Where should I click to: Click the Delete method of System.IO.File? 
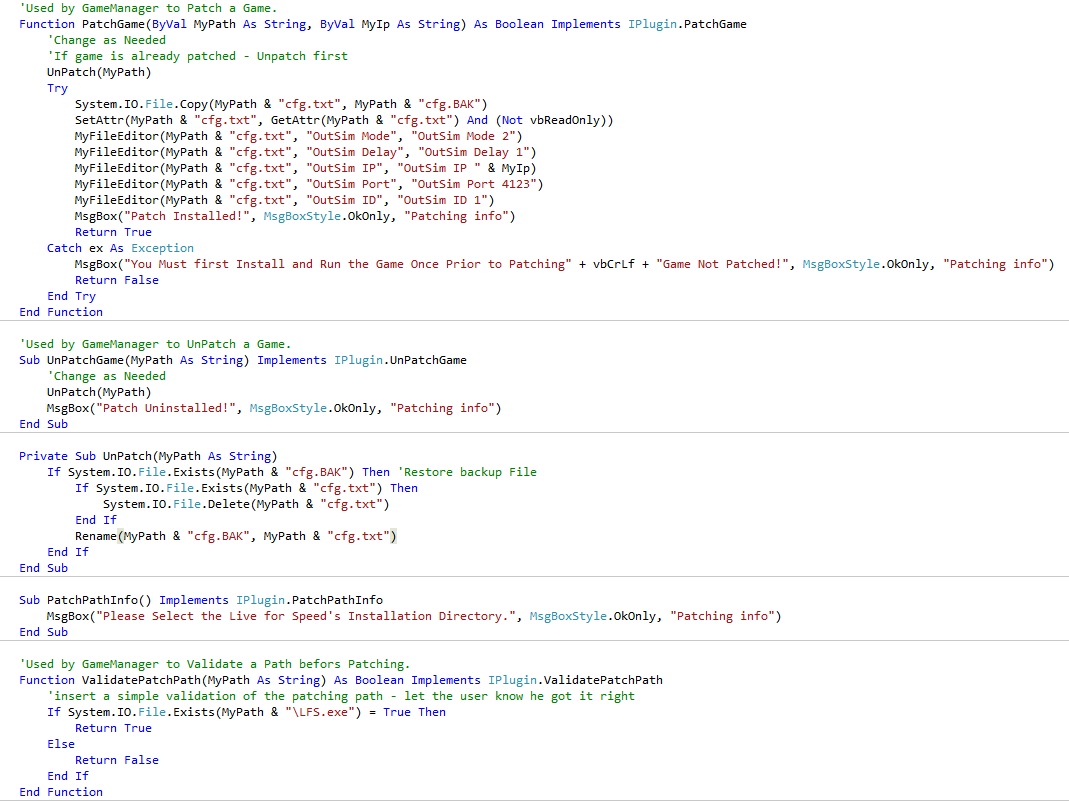[x=229, y=504]
